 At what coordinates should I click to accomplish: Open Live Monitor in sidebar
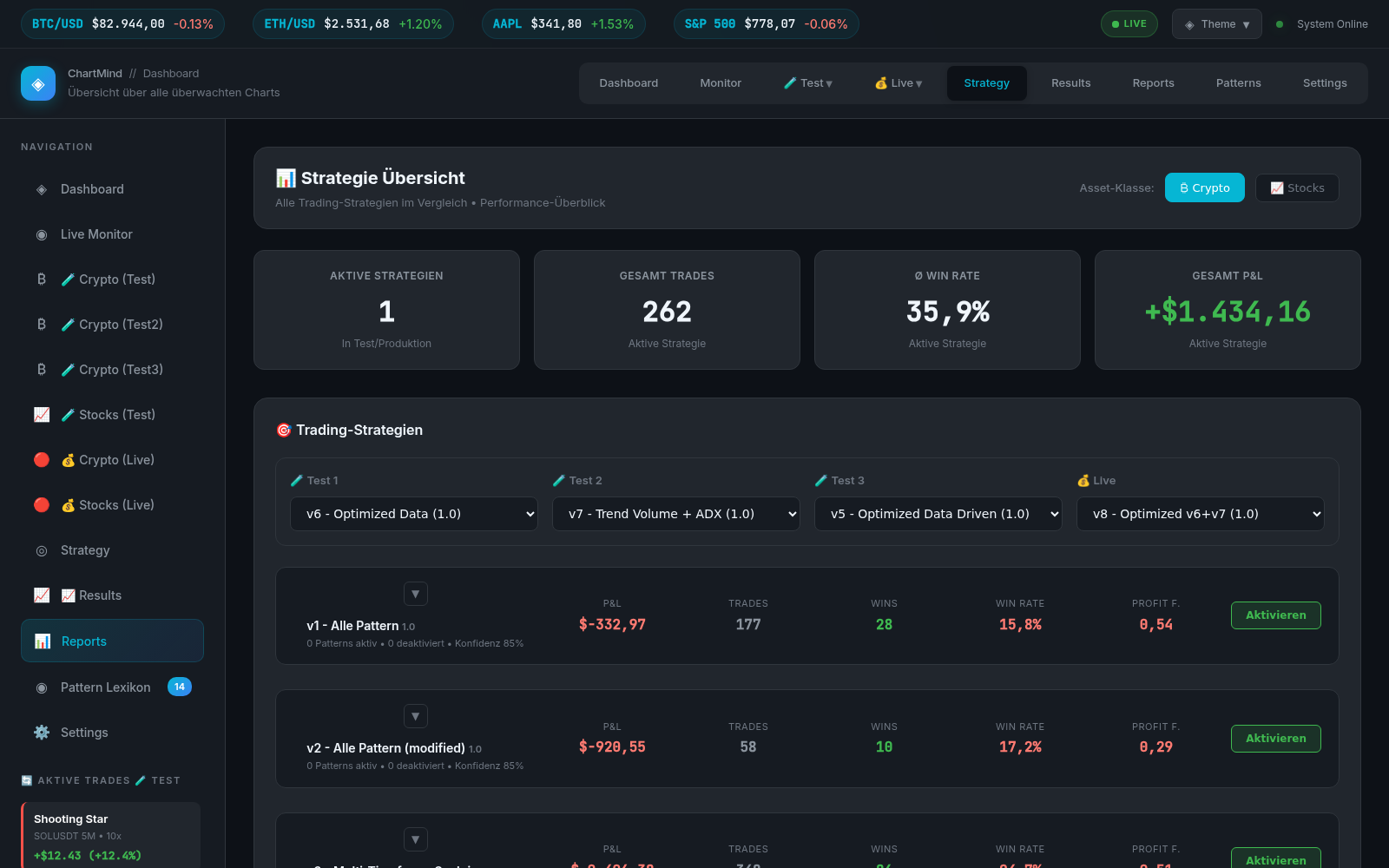pos(112,234)
